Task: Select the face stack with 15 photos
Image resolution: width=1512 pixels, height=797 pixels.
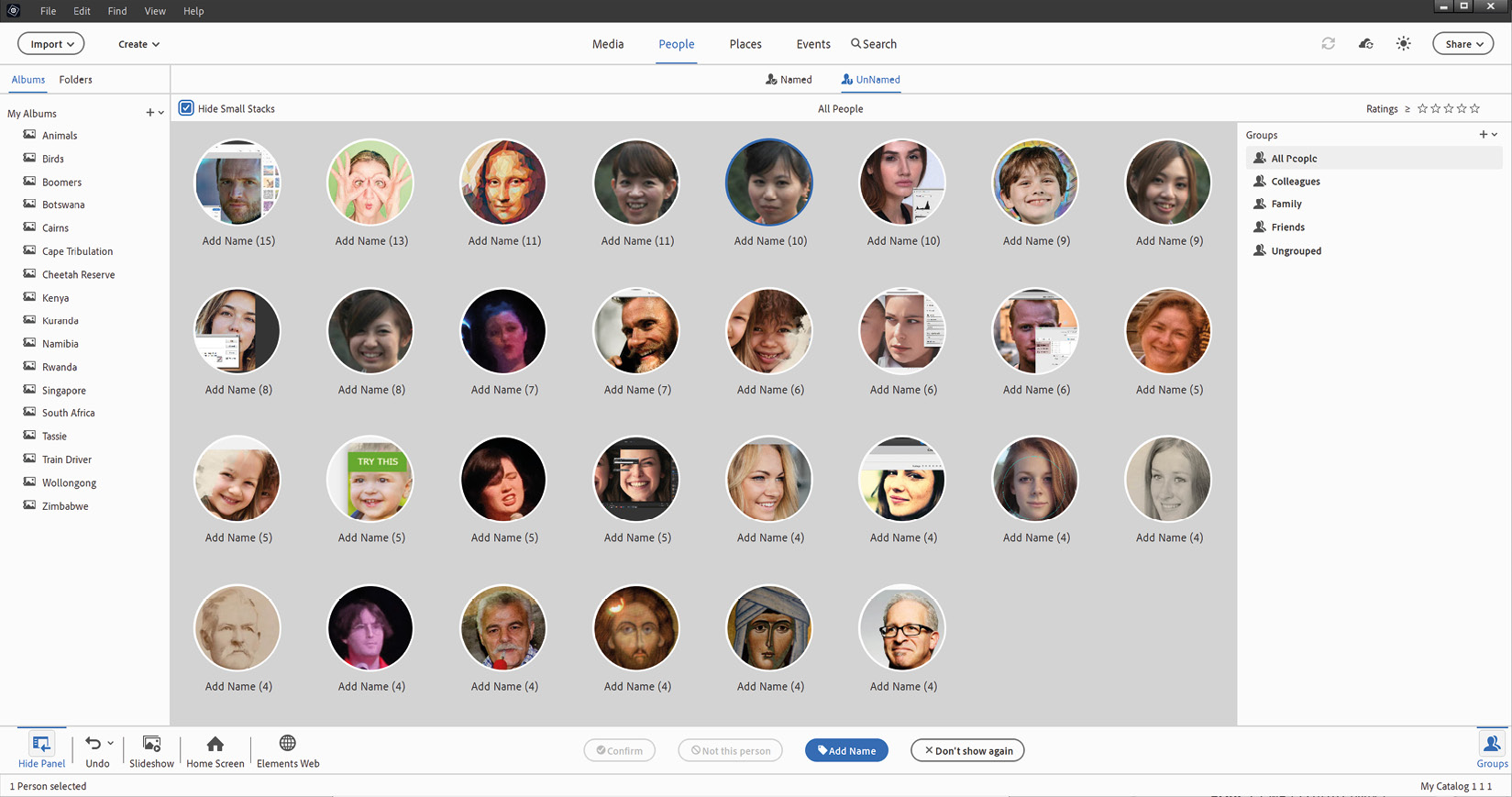Action: 237,183
